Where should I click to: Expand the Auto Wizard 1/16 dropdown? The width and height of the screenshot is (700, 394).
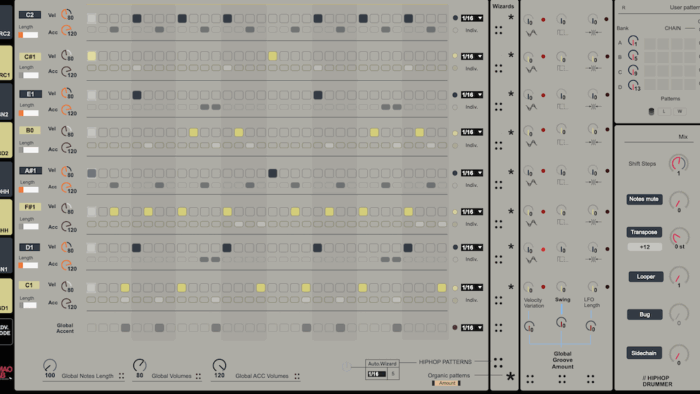pos(376,374)
